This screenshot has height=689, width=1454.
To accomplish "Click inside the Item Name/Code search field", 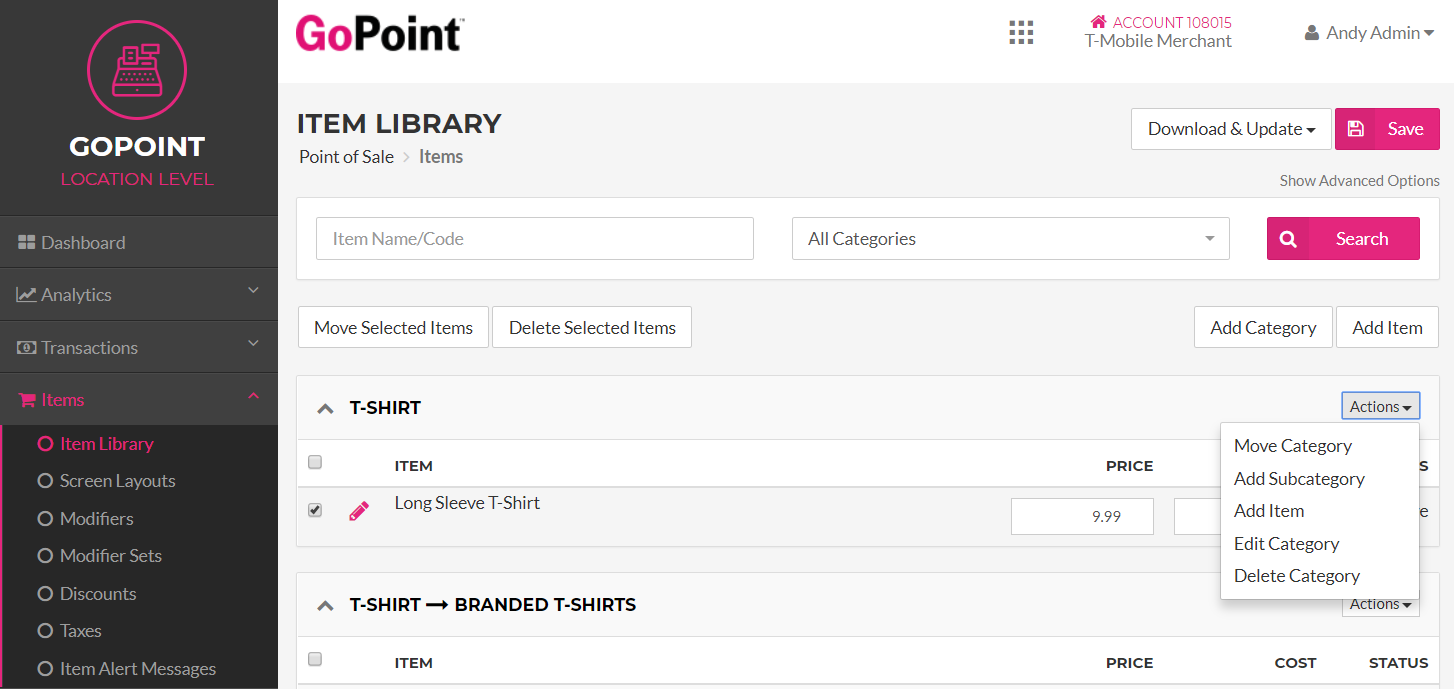I will 535,238.
